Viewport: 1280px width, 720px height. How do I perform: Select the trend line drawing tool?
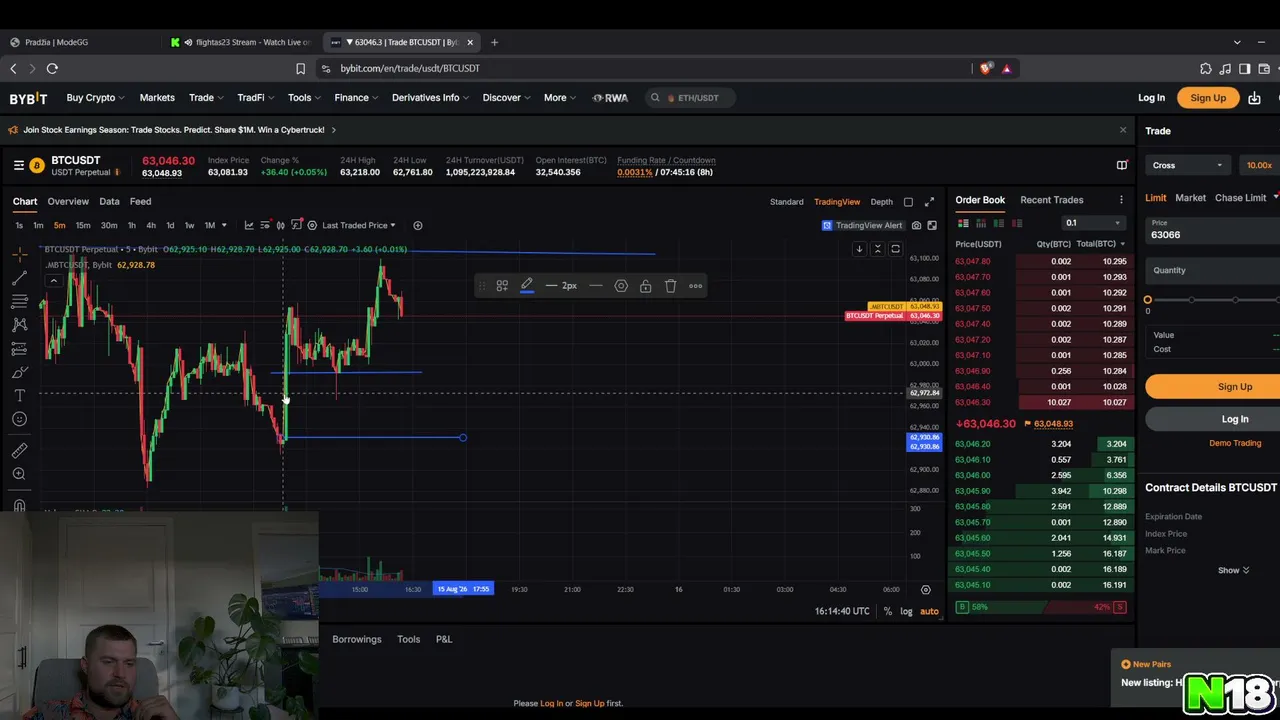19,279
